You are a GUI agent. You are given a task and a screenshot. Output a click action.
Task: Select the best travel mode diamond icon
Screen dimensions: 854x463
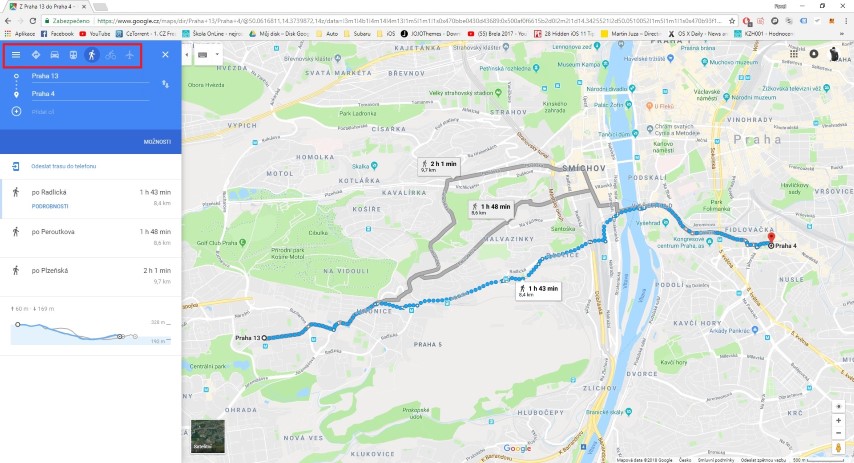(36, 54)
